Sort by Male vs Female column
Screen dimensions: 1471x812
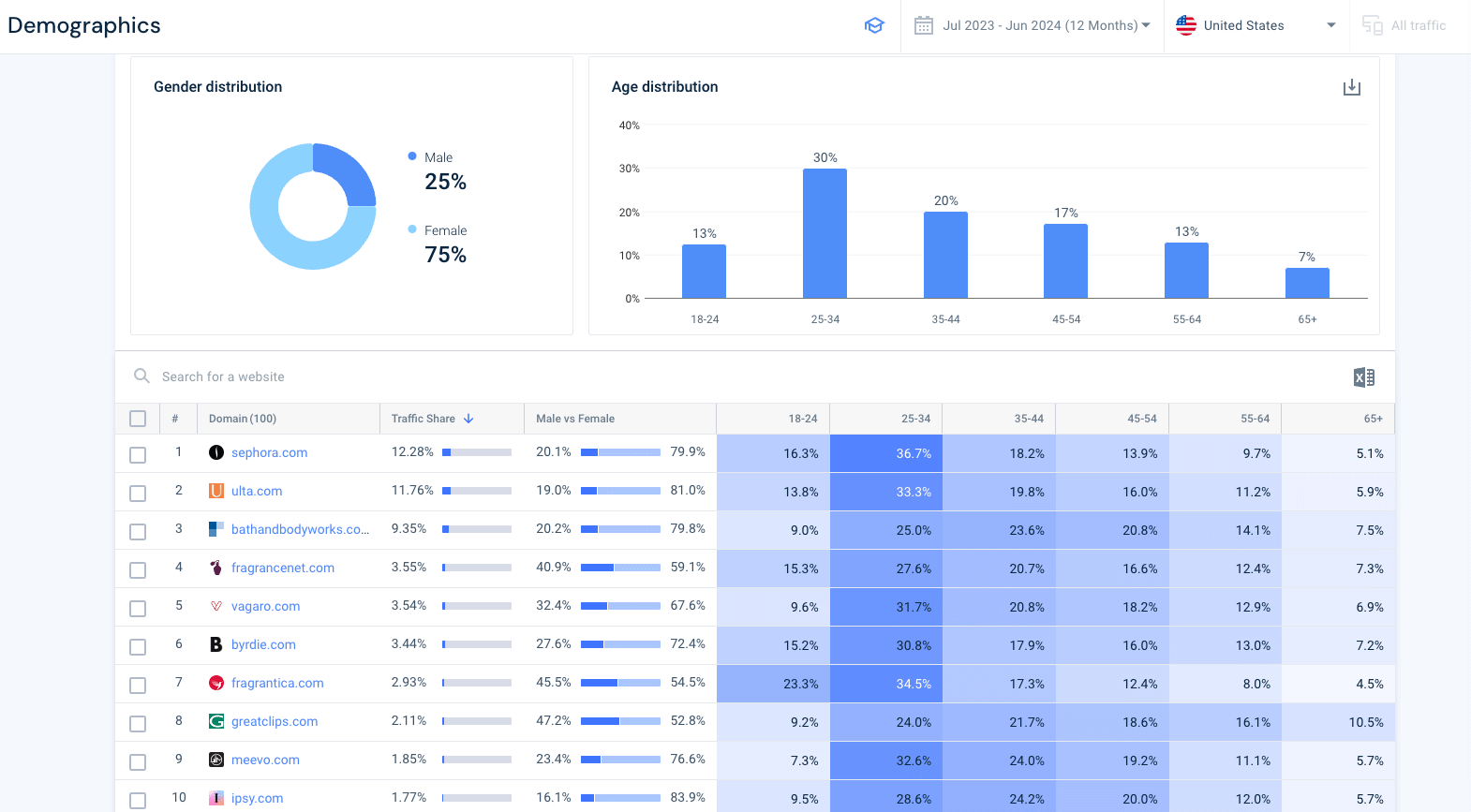click(x=575, y=419)
